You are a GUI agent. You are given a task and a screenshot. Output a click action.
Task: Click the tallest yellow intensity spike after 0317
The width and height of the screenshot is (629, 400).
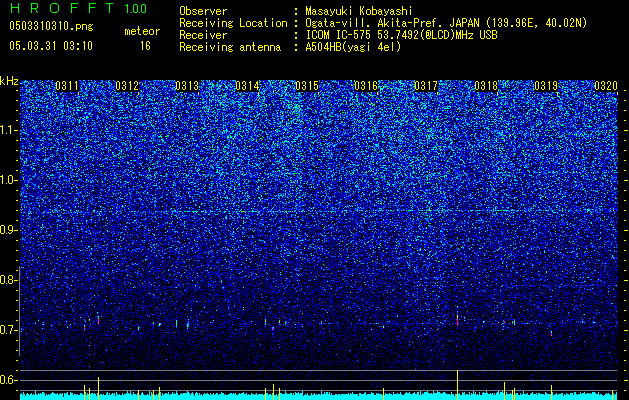pos(457,385)
